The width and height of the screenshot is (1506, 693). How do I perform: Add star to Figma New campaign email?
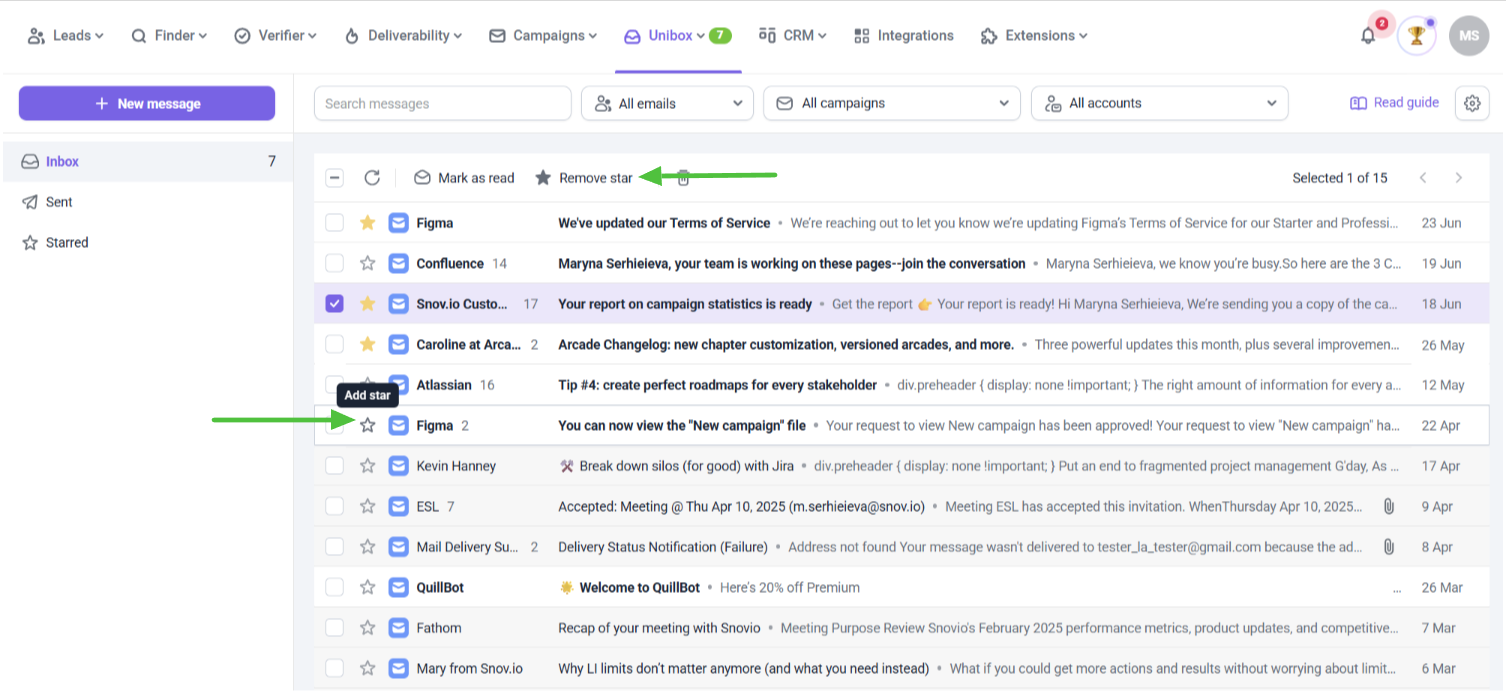tap(367, 425)
